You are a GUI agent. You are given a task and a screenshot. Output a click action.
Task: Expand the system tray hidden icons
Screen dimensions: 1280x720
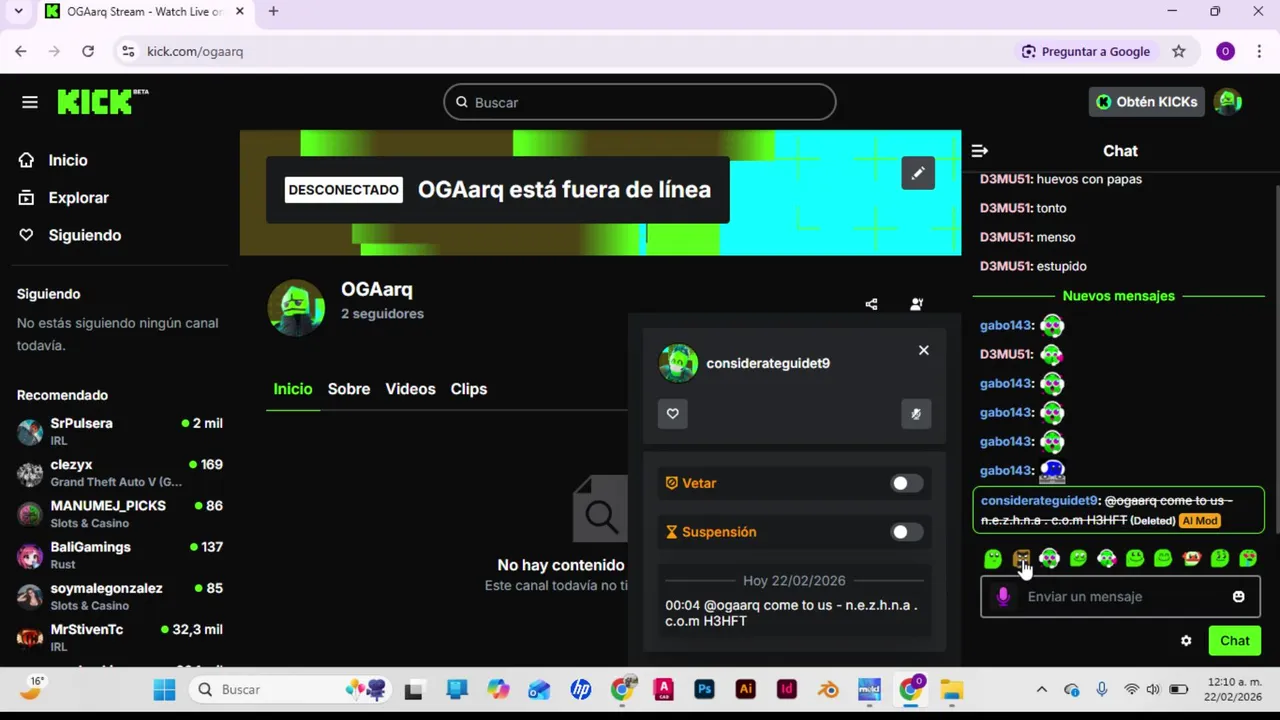(1042, 689)
